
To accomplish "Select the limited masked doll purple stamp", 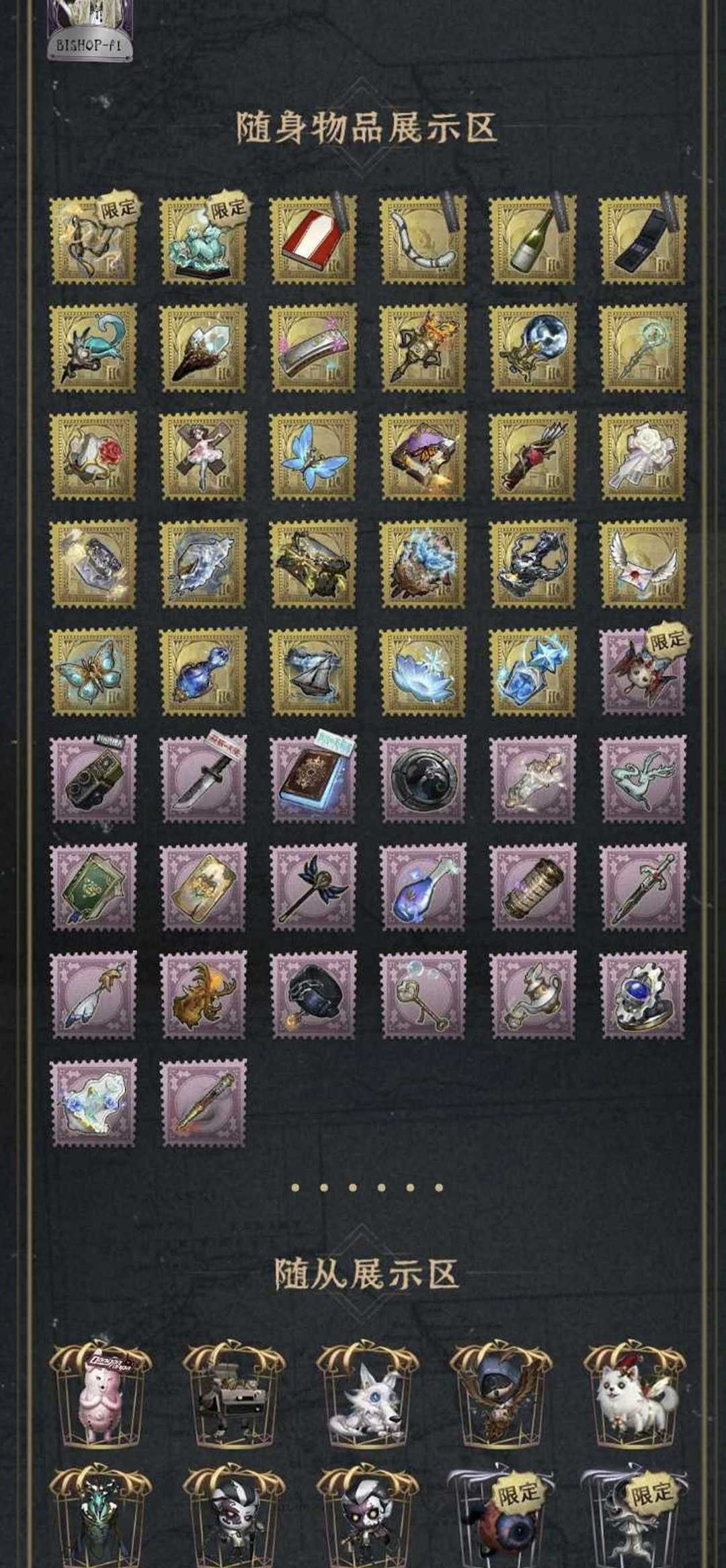I will [x=643, y=671].
